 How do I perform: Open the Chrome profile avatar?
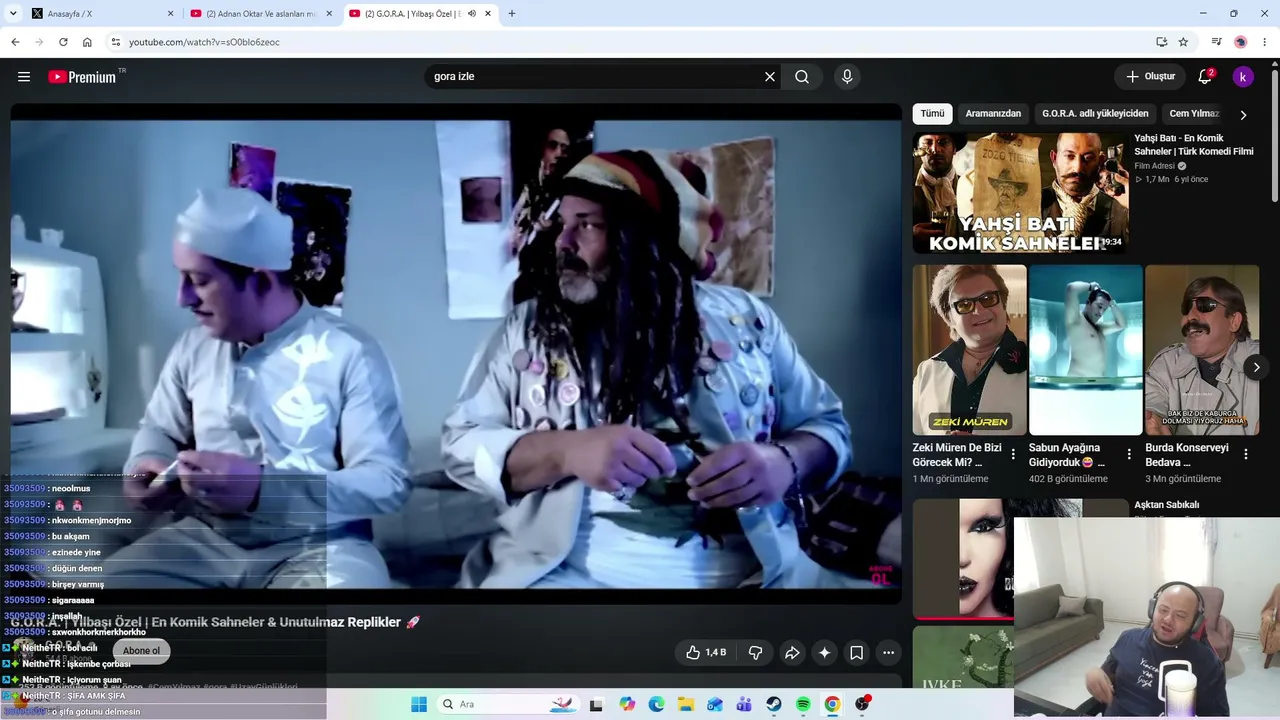pyautogui.click(x=1241, y=42)
